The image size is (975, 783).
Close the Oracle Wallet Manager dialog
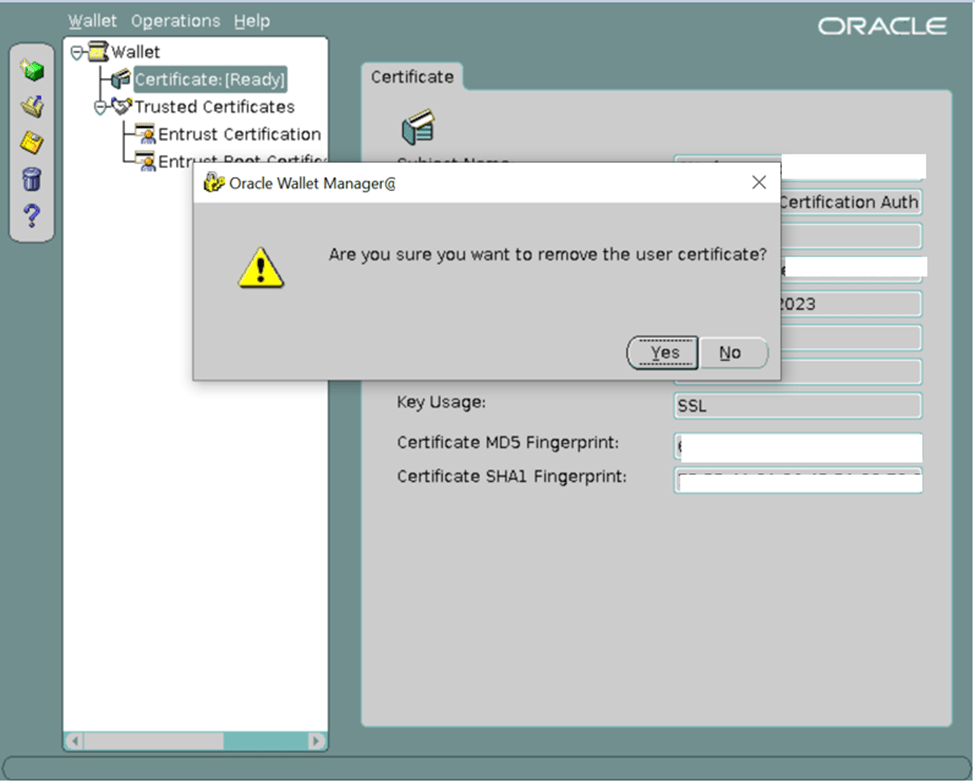click(759, 182)
